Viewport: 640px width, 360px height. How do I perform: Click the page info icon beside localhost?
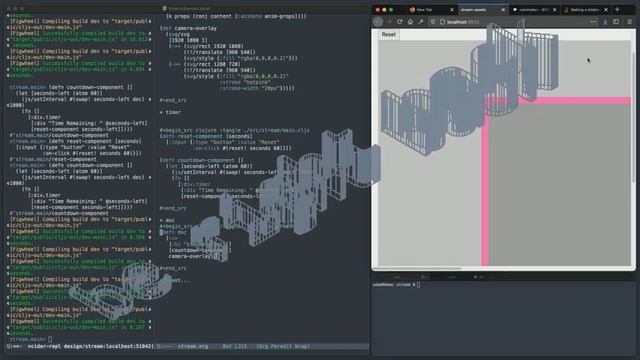click(x=442, y=22)
